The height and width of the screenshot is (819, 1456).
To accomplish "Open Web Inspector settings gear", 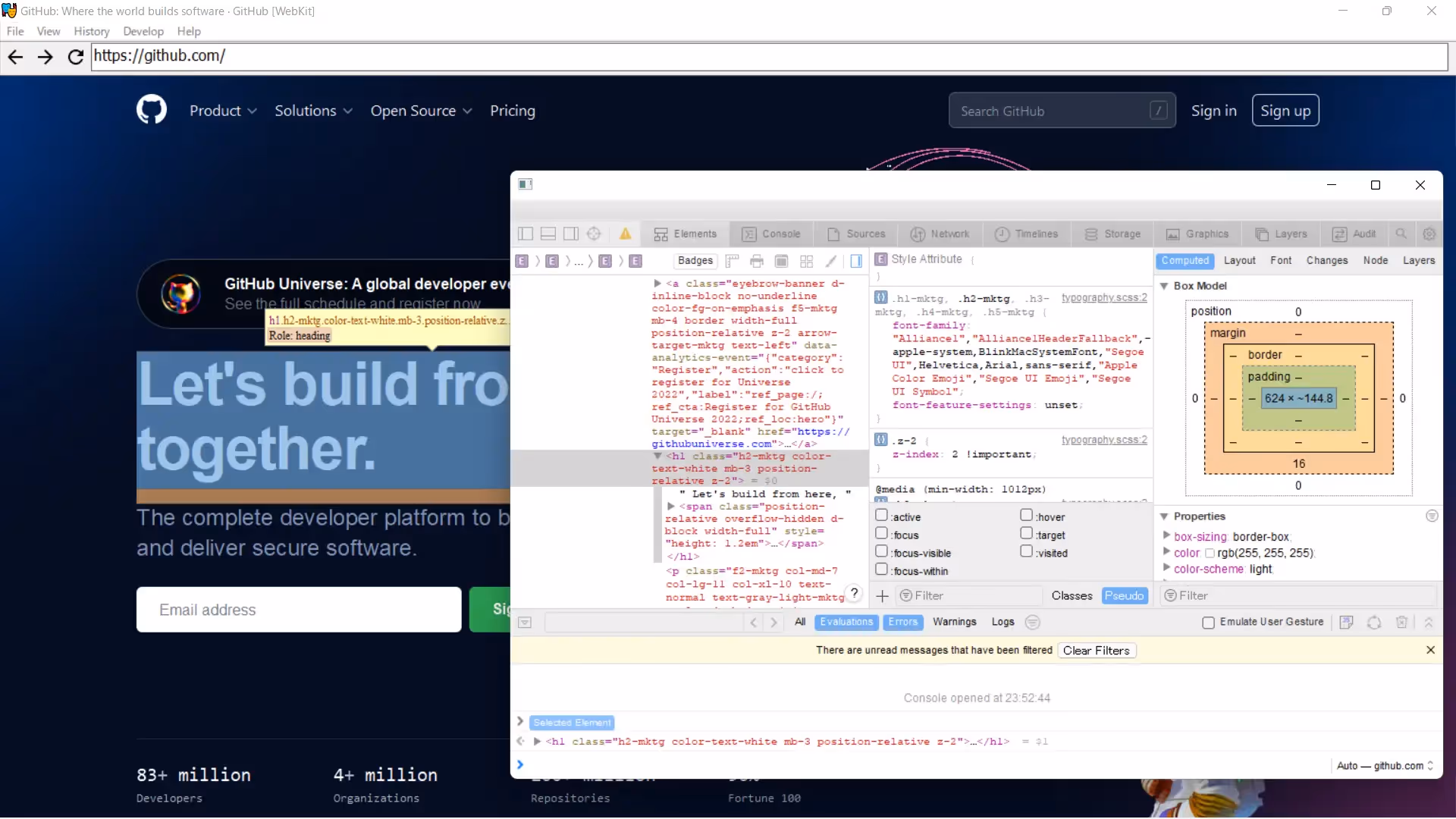I will point(1429,234).
